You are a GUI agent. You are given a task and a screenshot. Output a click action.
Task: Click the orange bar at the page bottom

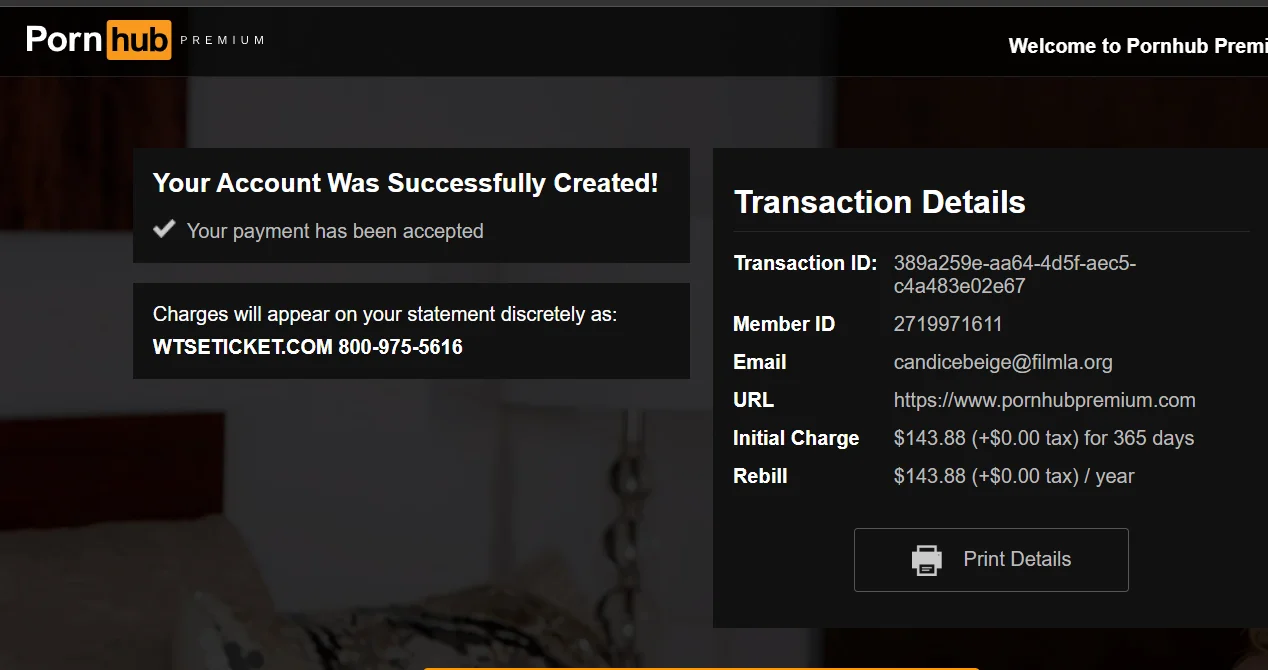tap(700, 668)
